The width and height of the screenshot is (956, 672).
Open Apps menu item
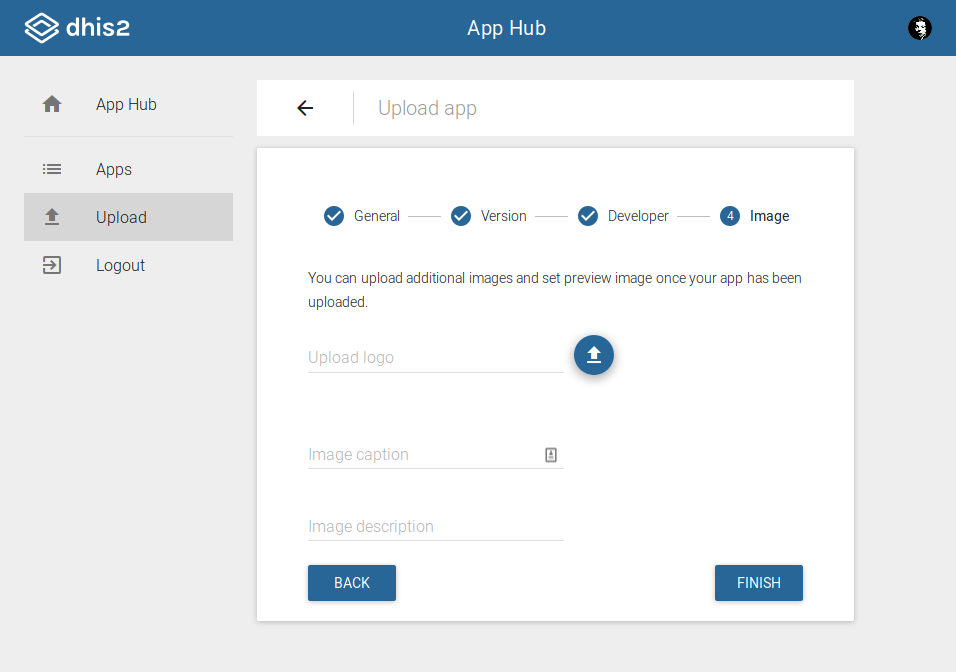(128, 169)
